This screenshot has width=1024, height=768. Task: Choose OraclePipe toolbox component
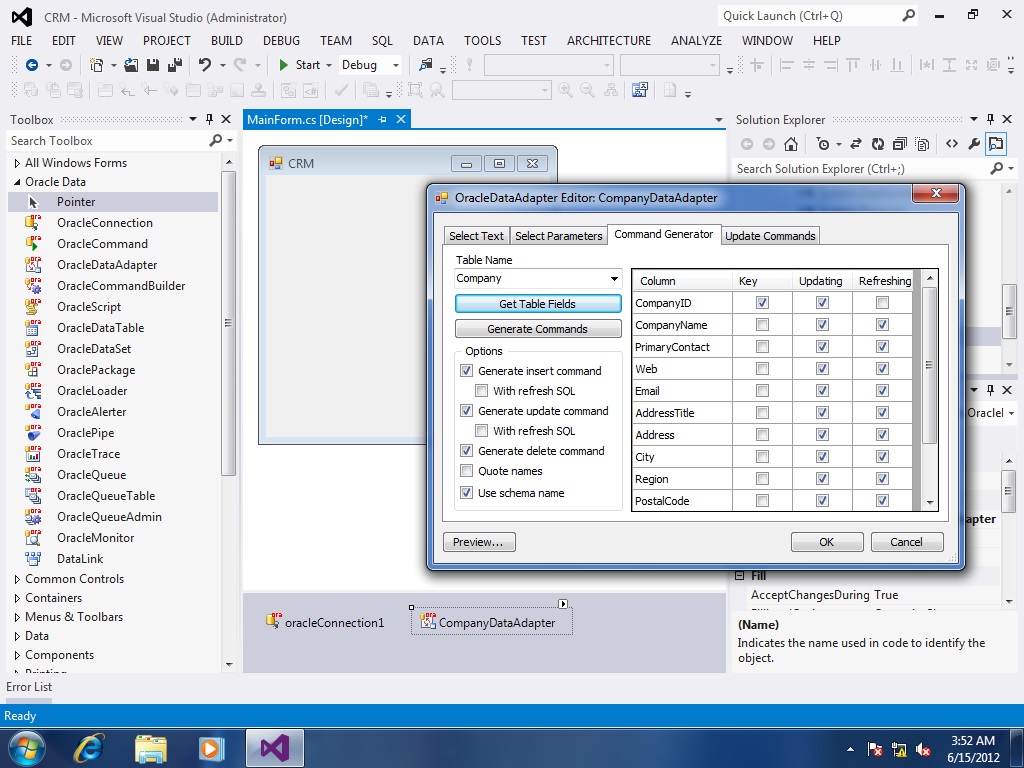(x=86, y=432)
